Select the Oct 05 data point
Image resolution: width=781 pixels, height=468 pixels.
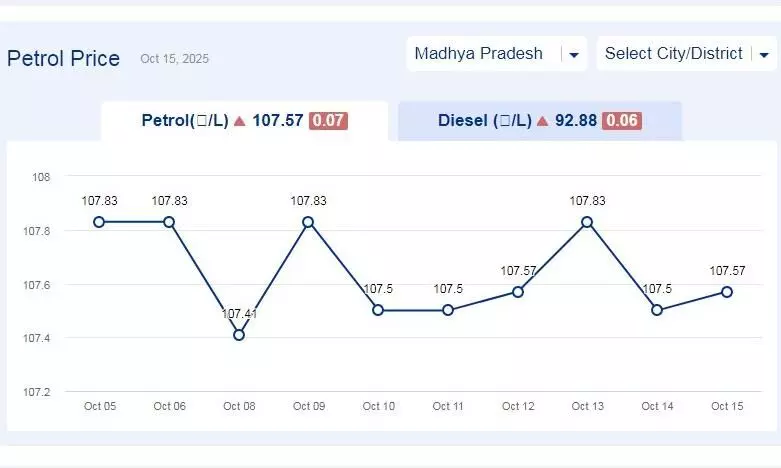99,222
